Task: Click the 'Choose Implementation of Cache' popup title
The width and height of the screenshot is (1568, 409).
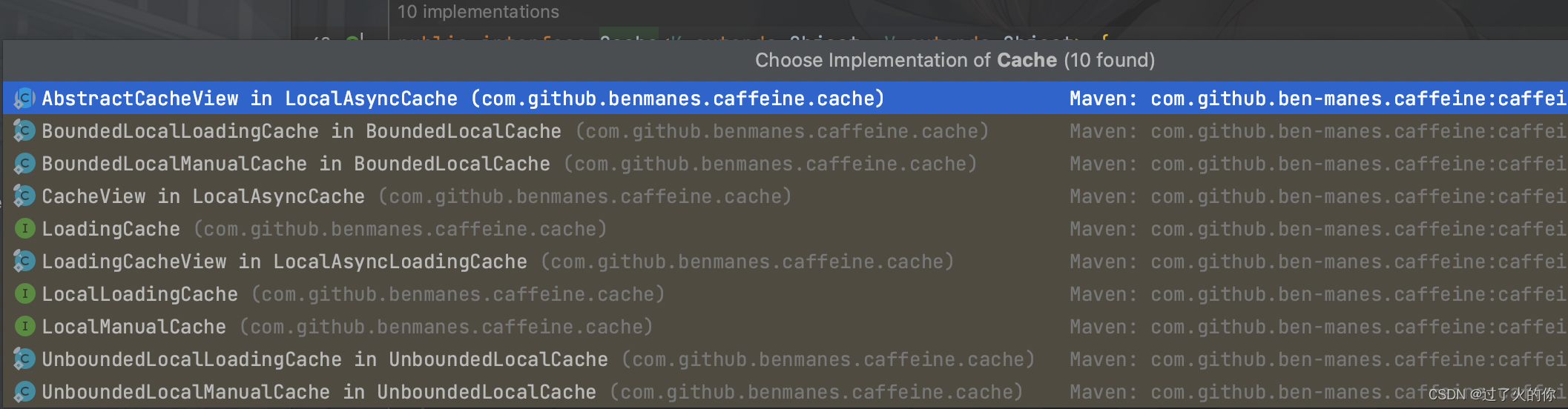Action: [x=955, y=60]
